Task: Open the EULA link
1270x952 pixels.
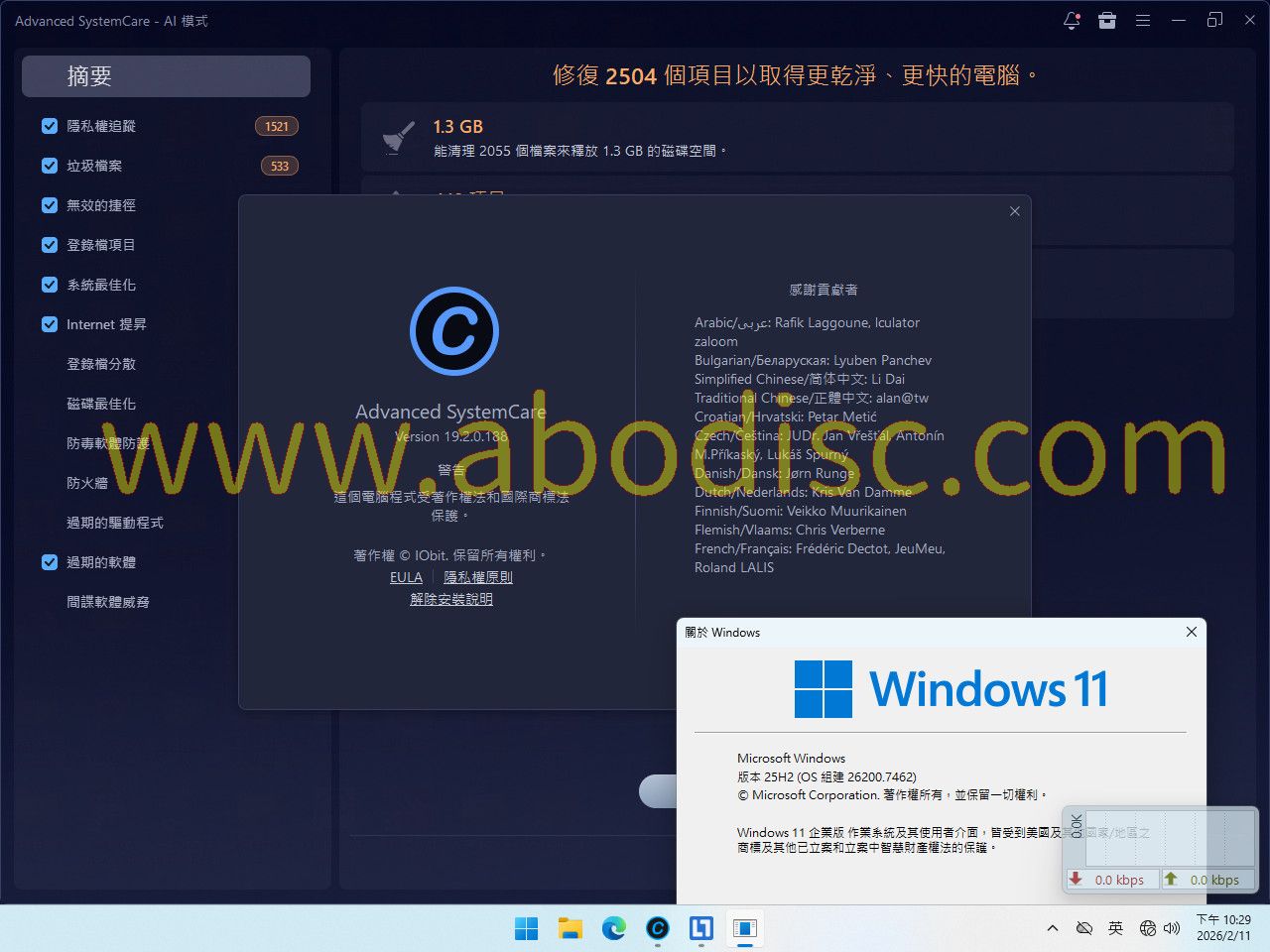Action: point(406,577)
